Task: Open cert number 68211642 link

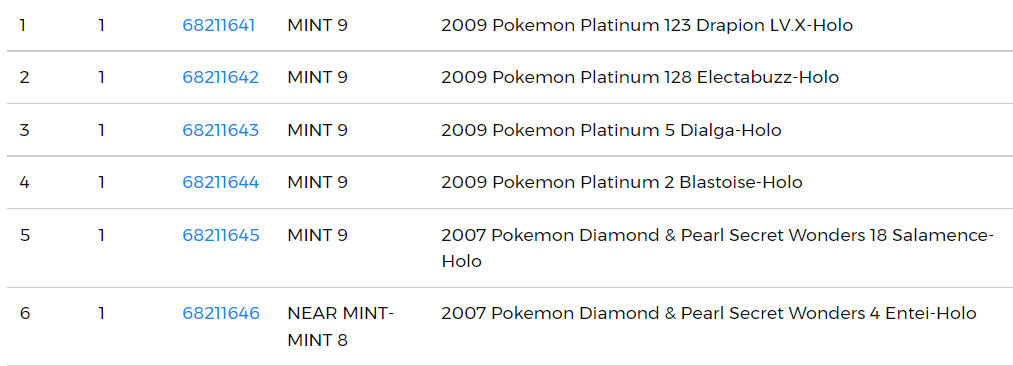Action: pyautogui.click(x=220, y=77)
